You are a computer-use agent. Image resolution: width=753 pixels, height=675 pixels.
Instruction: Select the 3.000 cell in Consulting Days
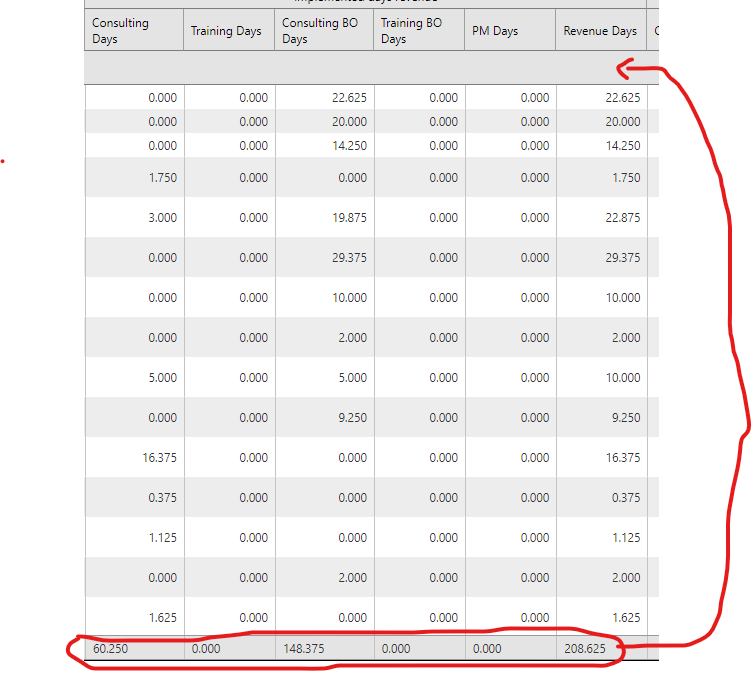pos(163,218)
